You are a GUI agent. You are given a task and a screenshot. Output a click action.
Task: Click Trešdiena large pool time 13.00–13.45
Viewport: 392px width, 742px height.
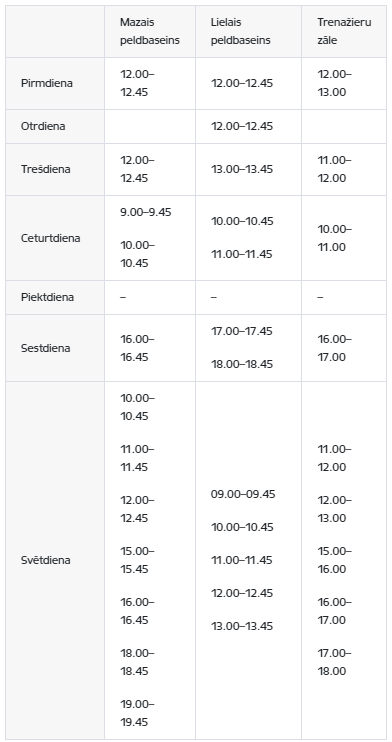[242, 169]
